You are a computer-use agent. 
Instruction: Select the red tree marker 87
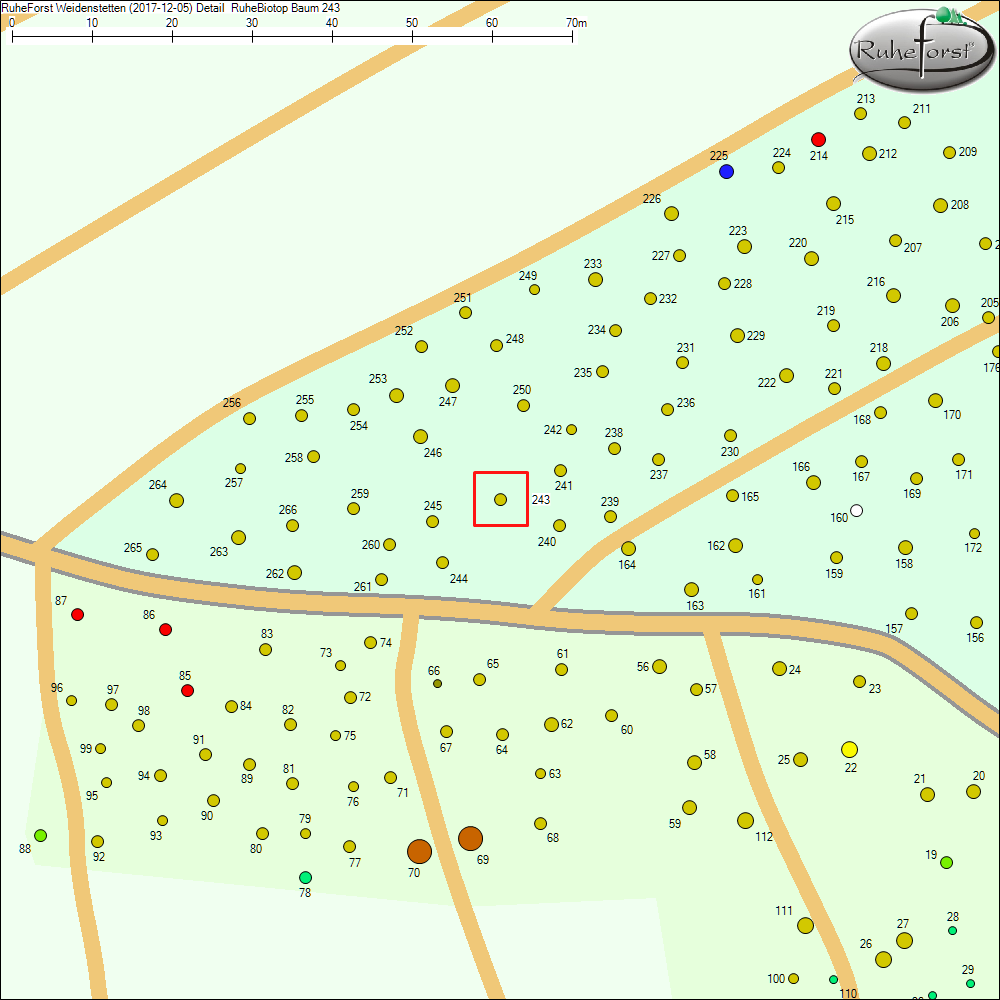77,614
